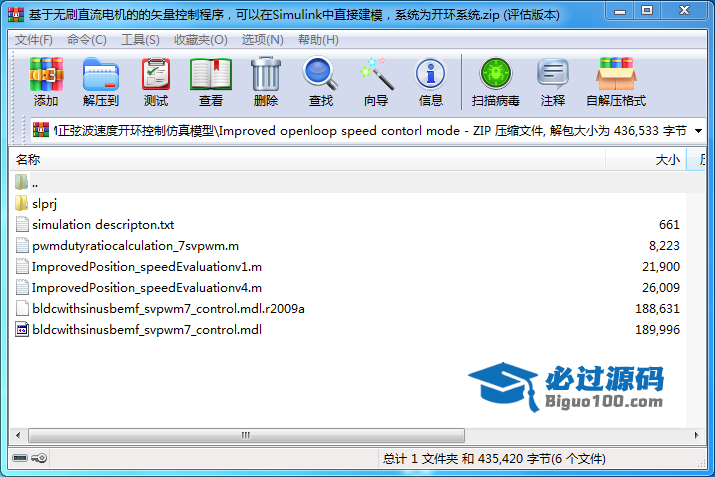The height and width of the screenshot is (477, 715).
Task: Minimize the WinRAR window
Action: tap(620, 11)
